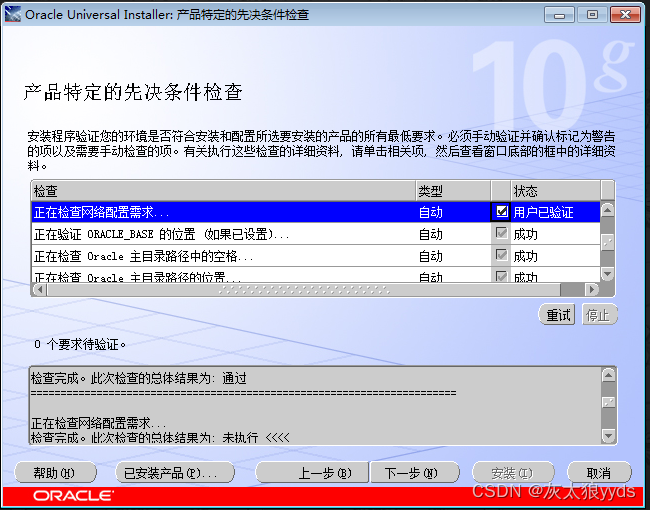Click 自动 type in the network check row

431,213
